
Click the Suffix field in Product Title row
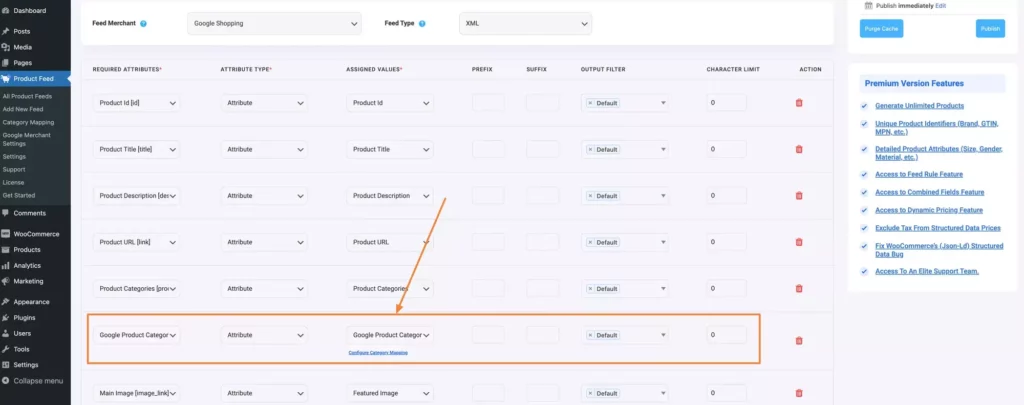(x=542, y=150)
